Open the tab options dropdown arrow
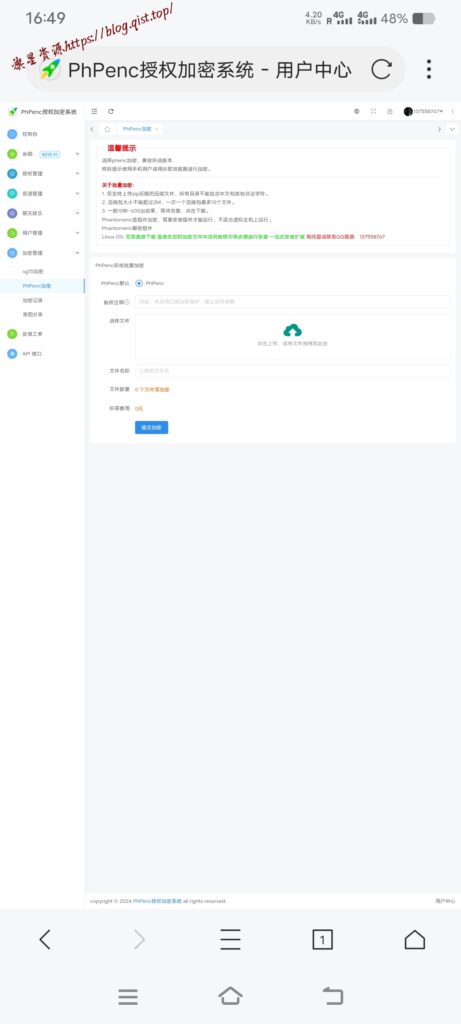 point(452,129)
